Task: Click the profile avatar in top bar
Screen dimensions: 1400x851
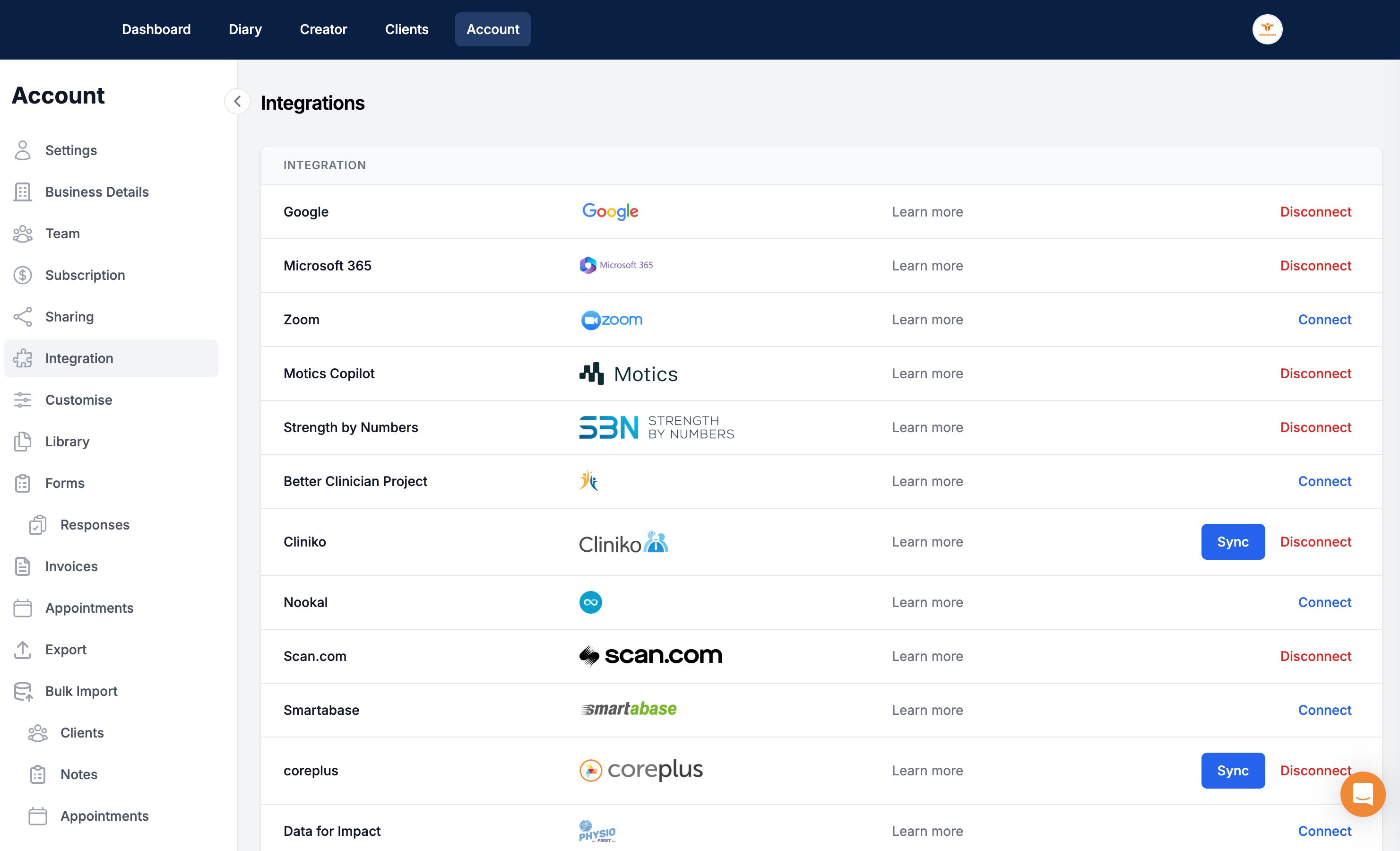Action: 1268,29
